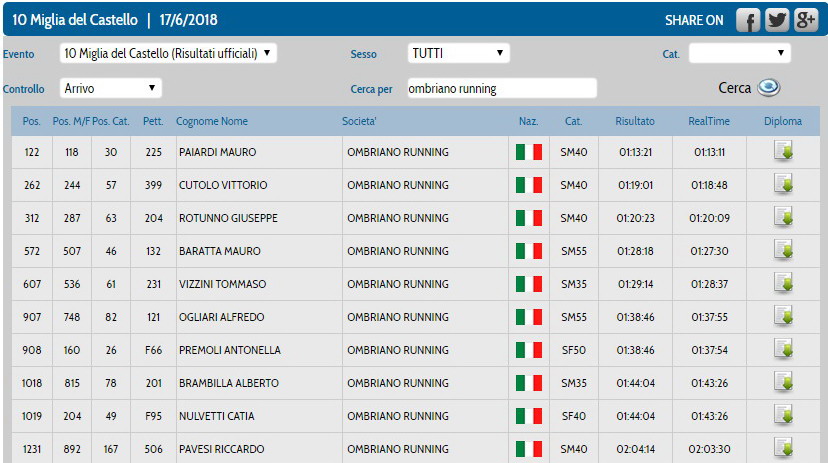Open the Controllo dropdown showing Arrivo
The width and height of the screenshot is (828, 463).
click(x=110, y=88)
